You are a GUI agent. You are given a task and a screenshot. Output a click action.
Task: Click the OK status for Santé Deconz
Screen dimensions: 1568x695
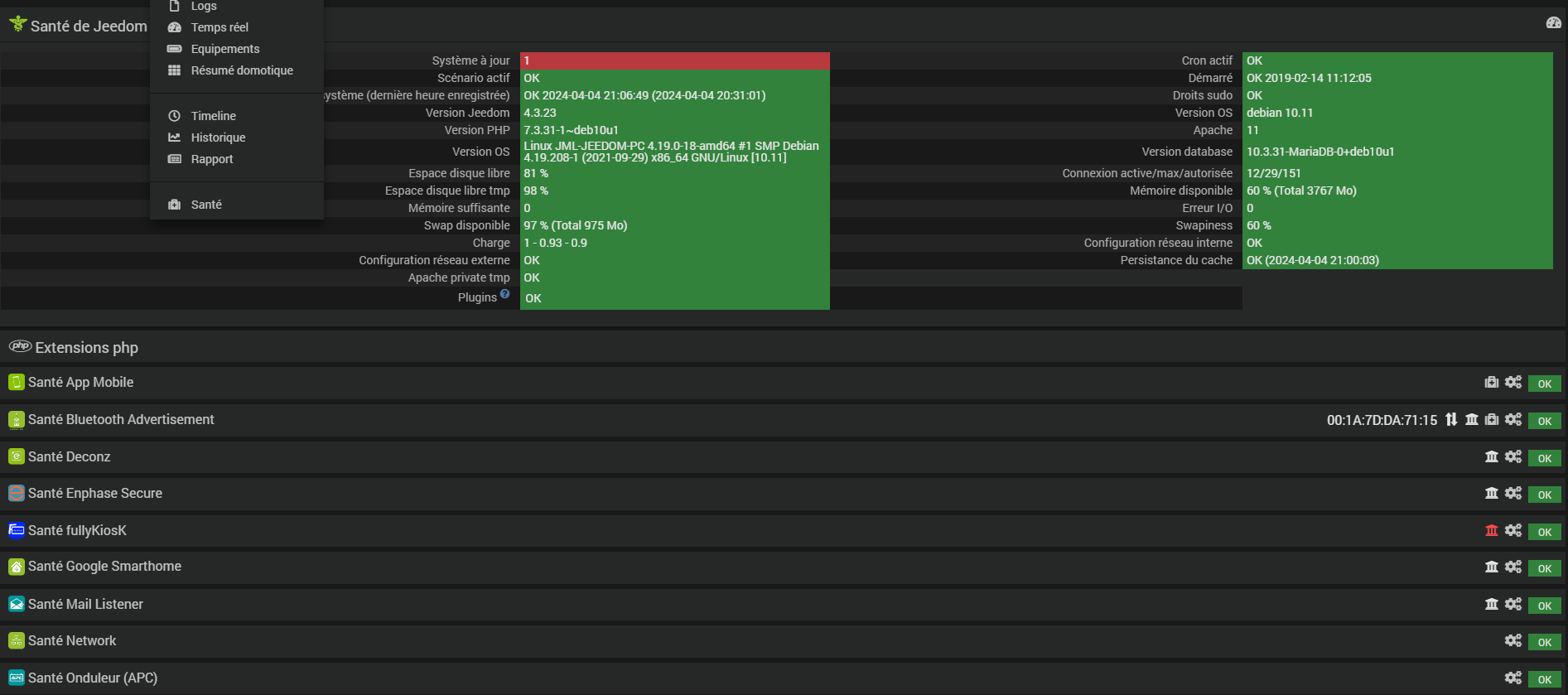[1545, 458]
